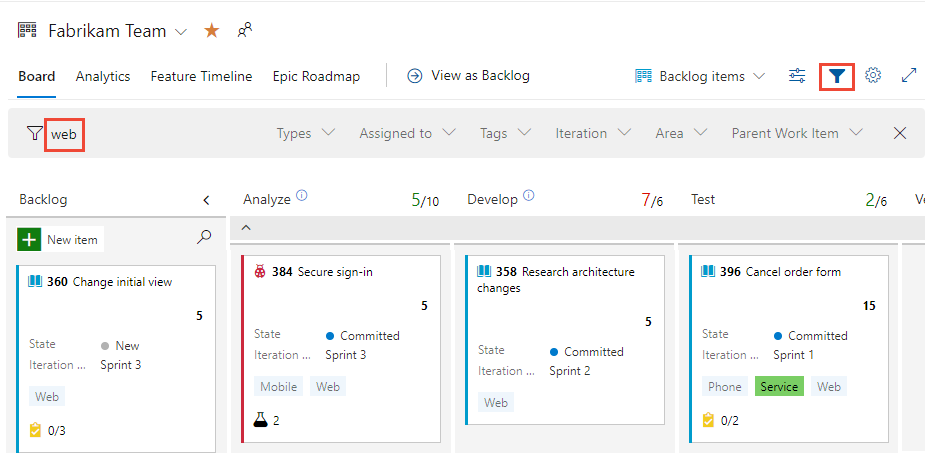Open the Backlog column search magnifier
The height and width of the screenshot is (453, 925).
click(204, 237)
